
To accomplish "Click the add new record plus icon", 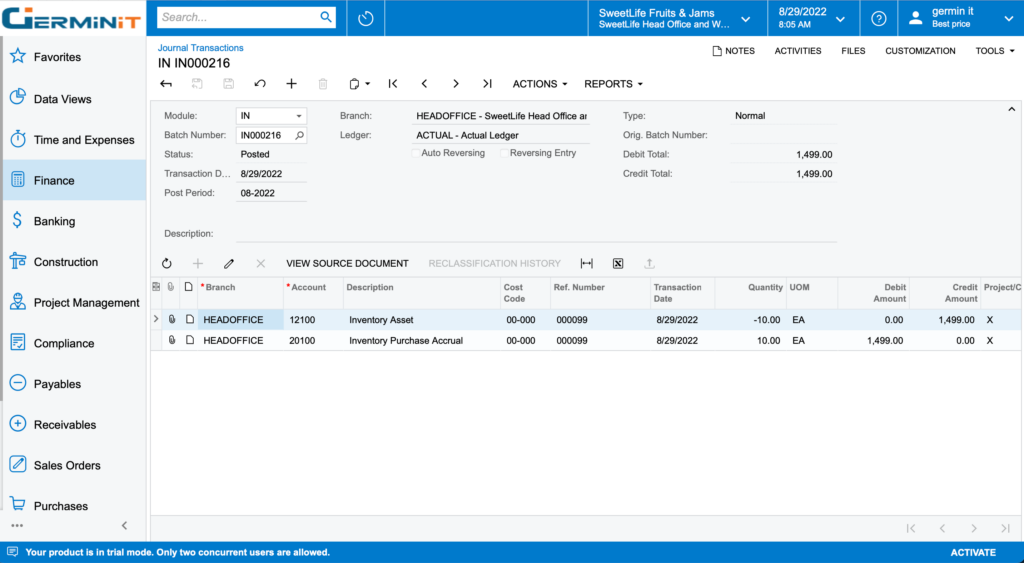I will 291,84.
